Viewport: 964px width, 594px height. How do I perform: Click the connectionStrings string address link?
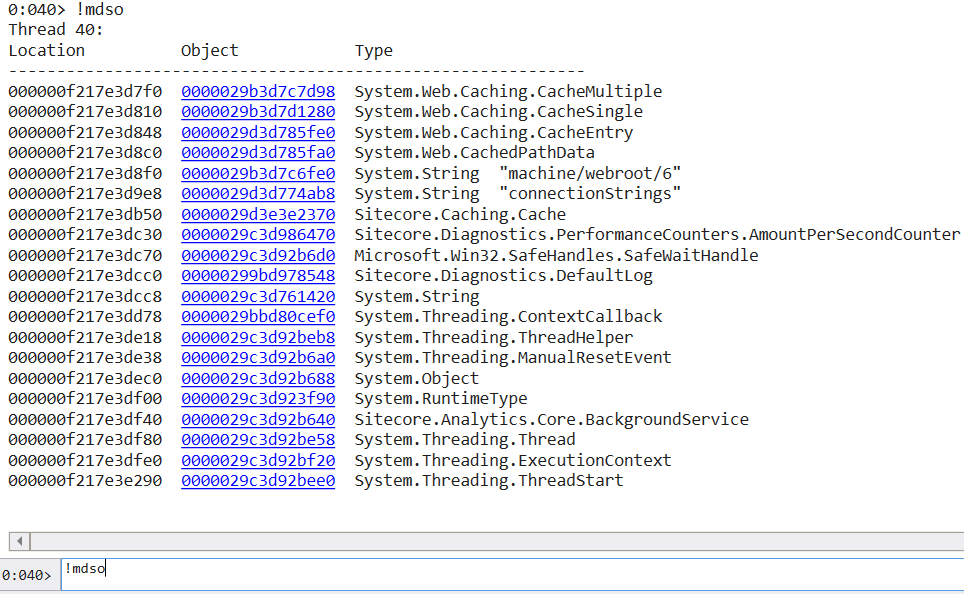point(258,193)
